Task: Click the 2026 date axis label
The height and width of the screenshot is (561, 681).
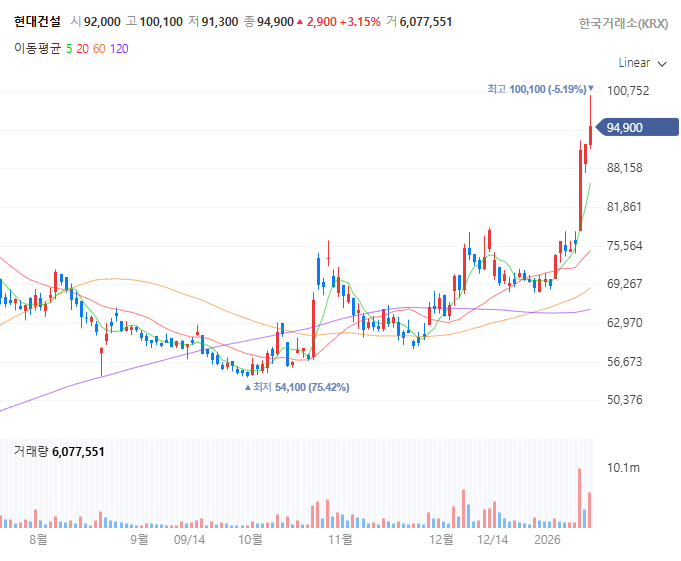Action: [x=547, y=540]
